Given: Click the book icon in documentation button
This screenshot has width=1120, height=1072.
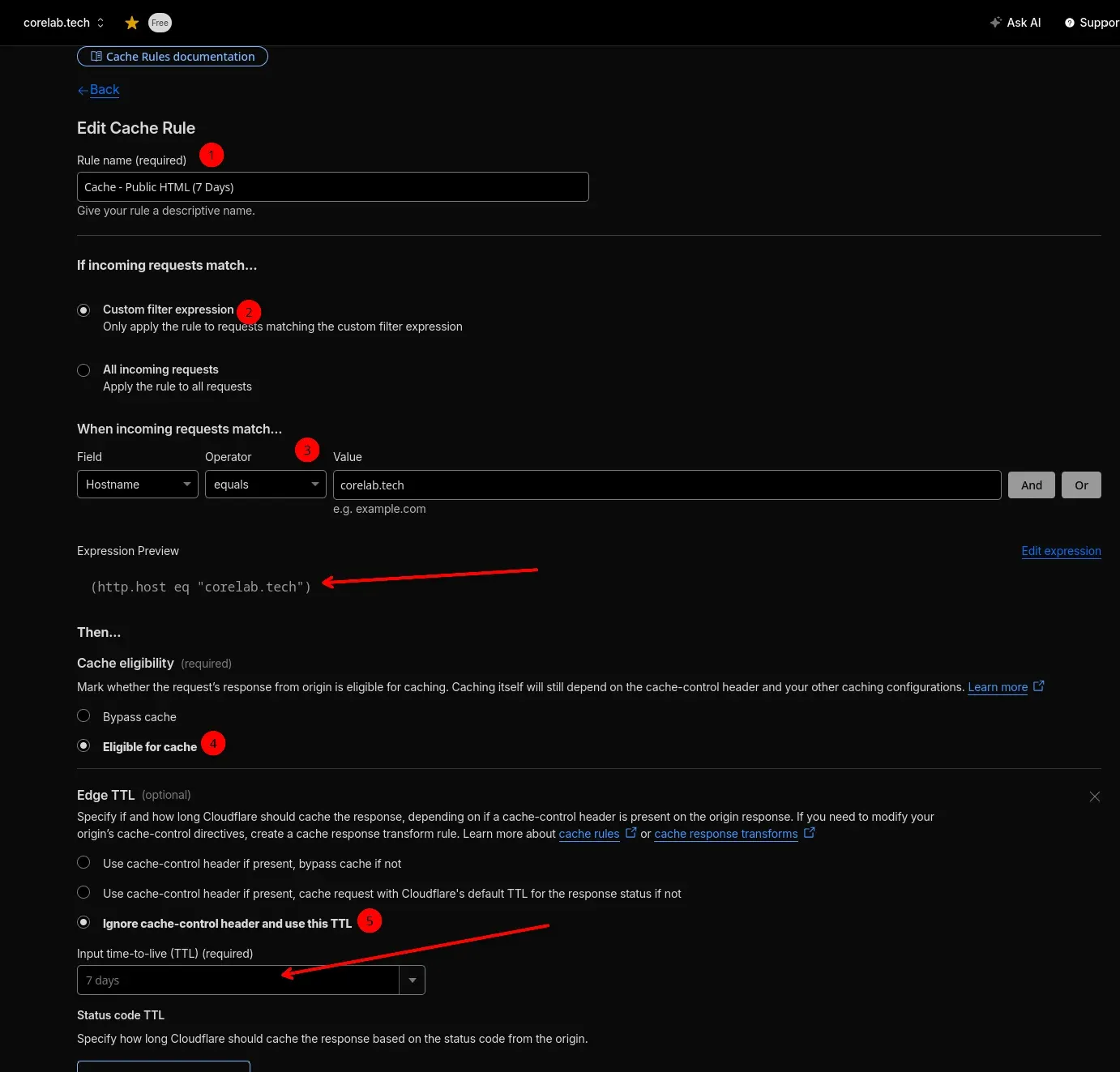Looking at the screenshot, I should 96,57.
